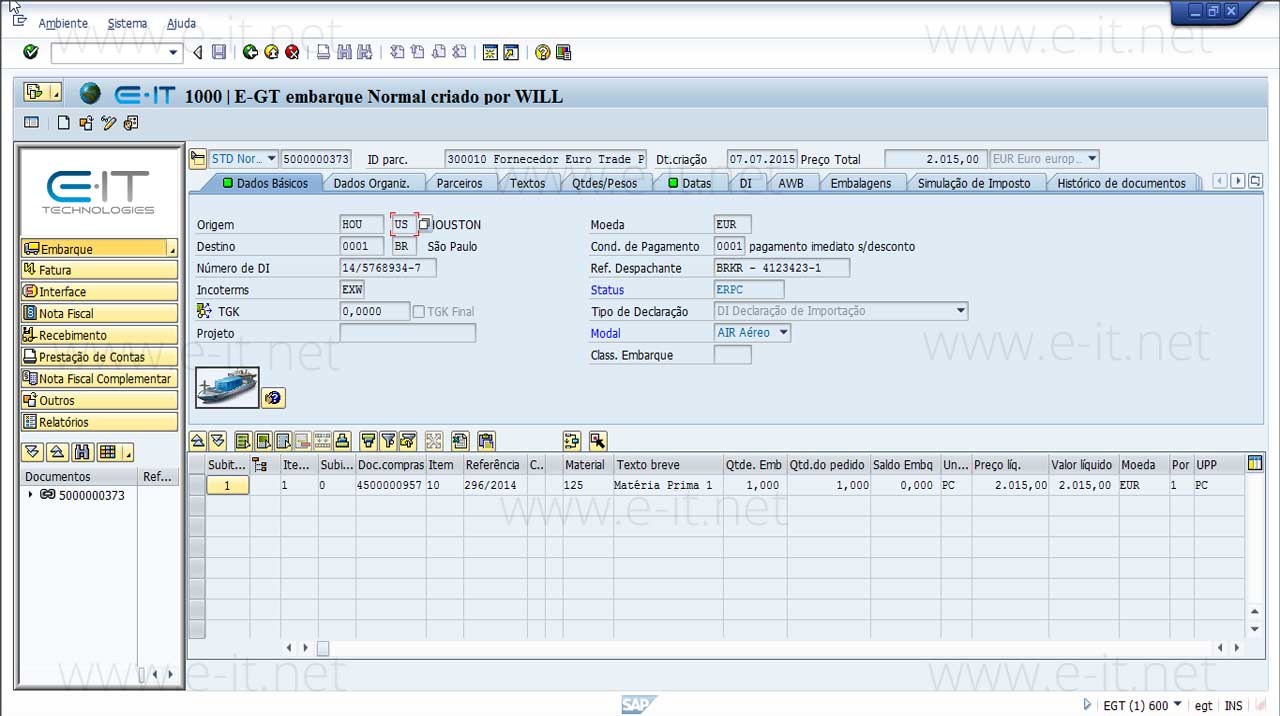Viewport: 1280px width, 716px height.
Task: Open the STD Nor... type dropdown
Action: [x=271, y=159]
